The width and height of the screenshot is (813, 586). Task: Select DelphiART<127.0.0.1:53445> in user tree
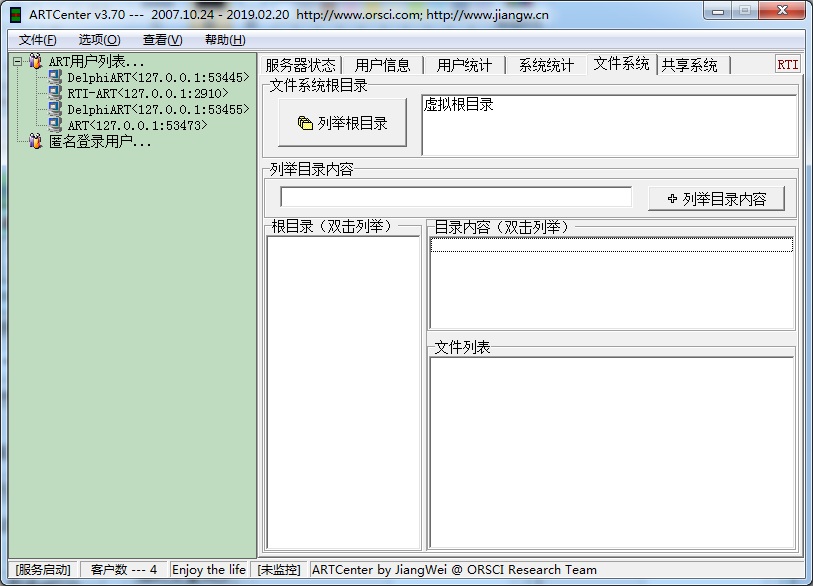(x=158, y=78)
